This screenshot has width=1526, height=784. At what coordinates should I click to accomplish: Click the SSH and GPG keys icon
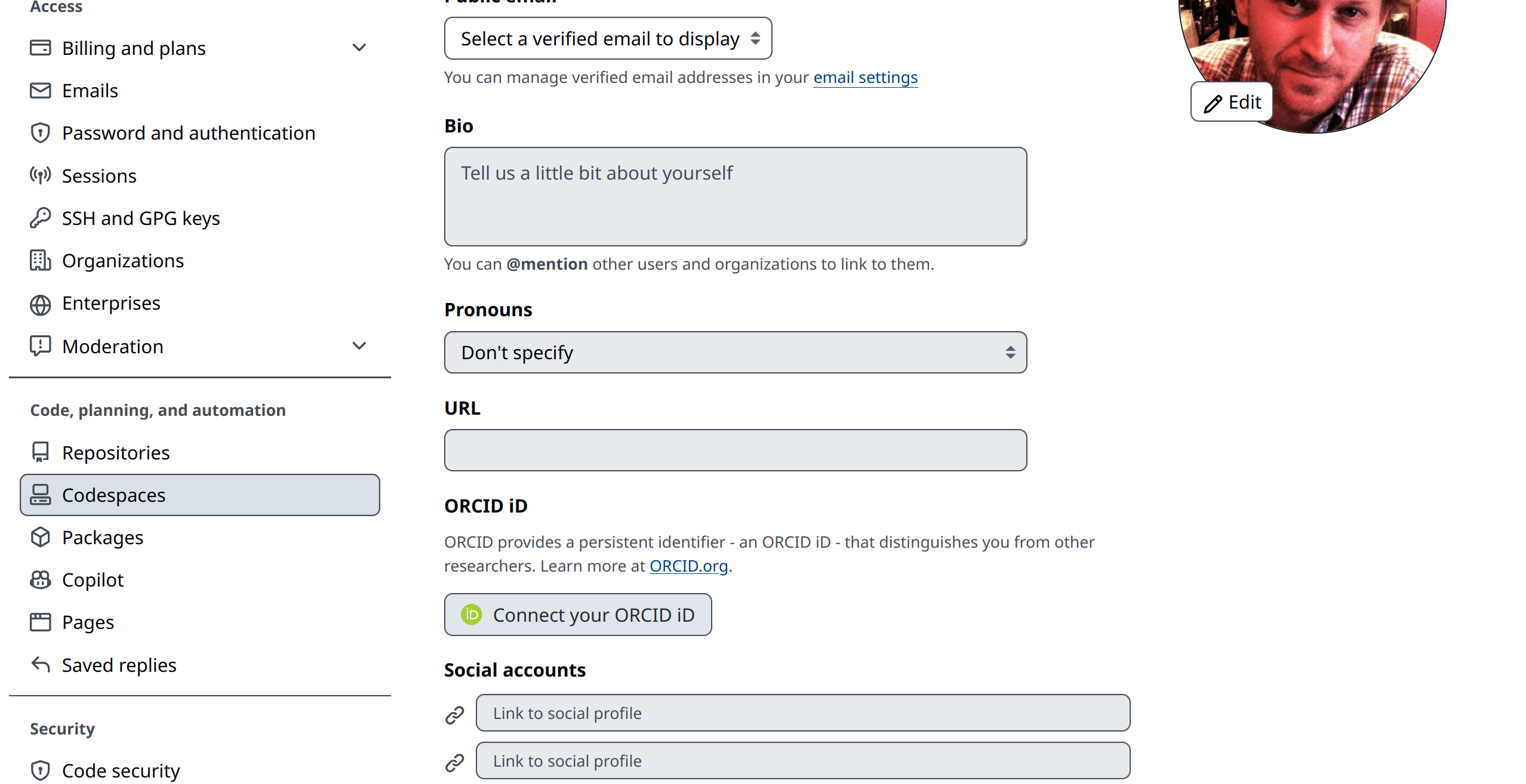click(x=40, y=218)
